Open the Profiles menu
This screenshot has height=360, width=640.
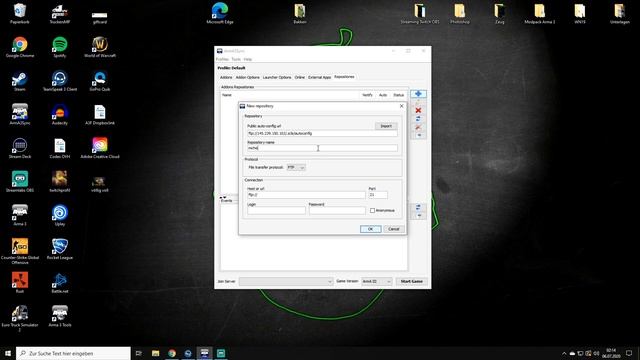pos(222,59)
